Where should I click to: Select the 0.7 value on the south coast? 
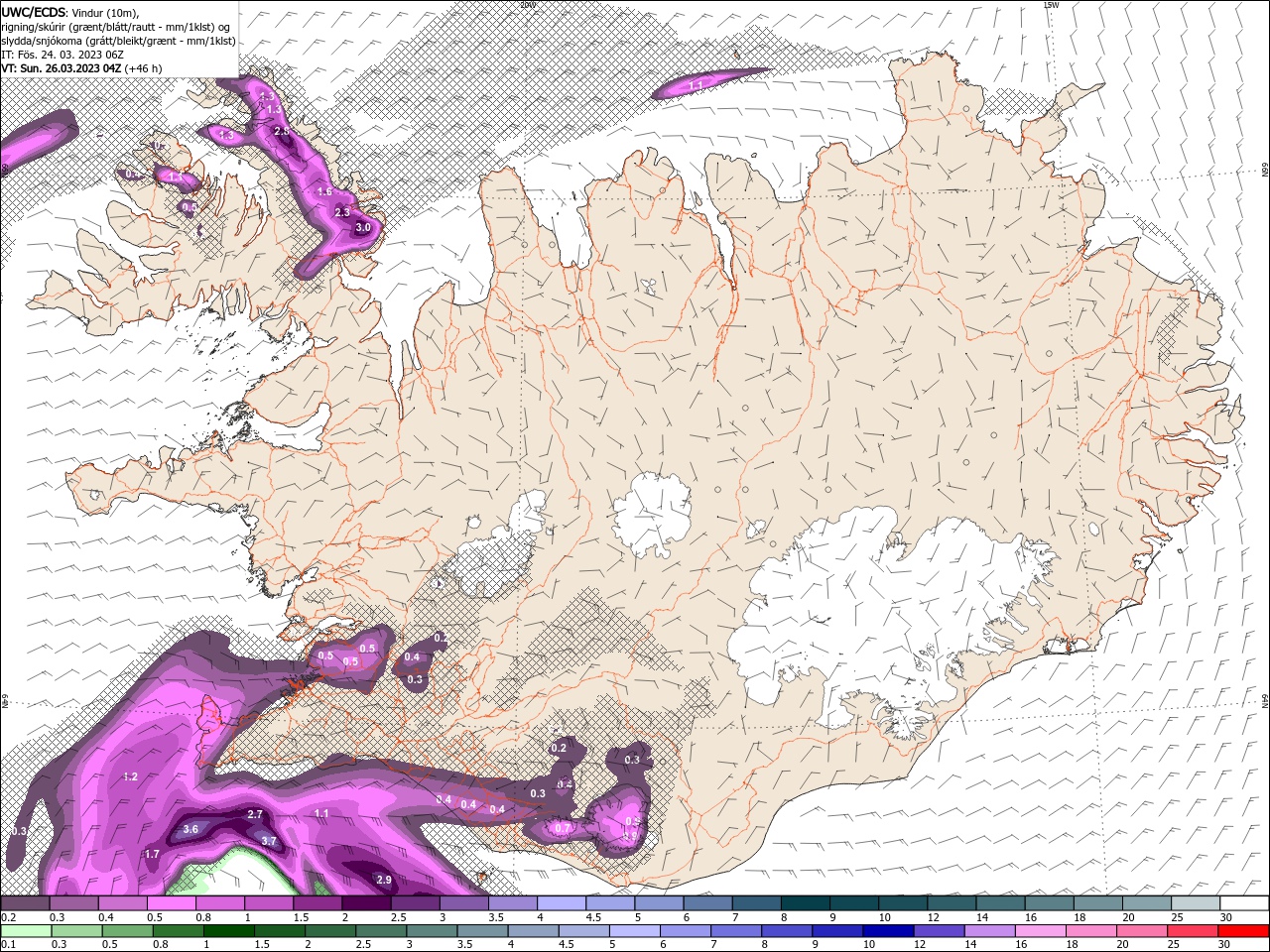coord(563,828)
